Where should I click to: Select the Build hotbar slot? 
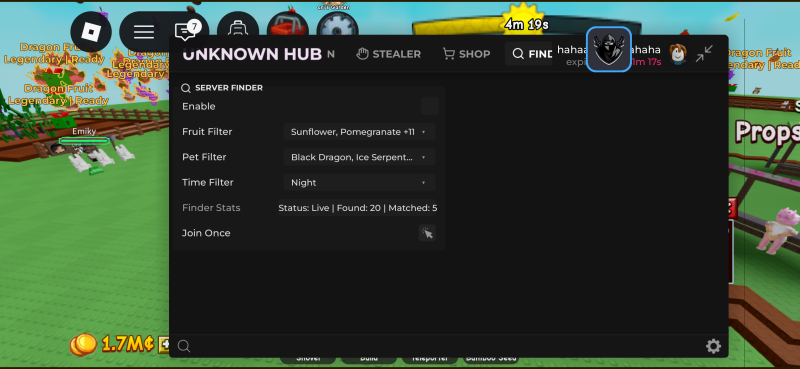click(x=369, y=359)
